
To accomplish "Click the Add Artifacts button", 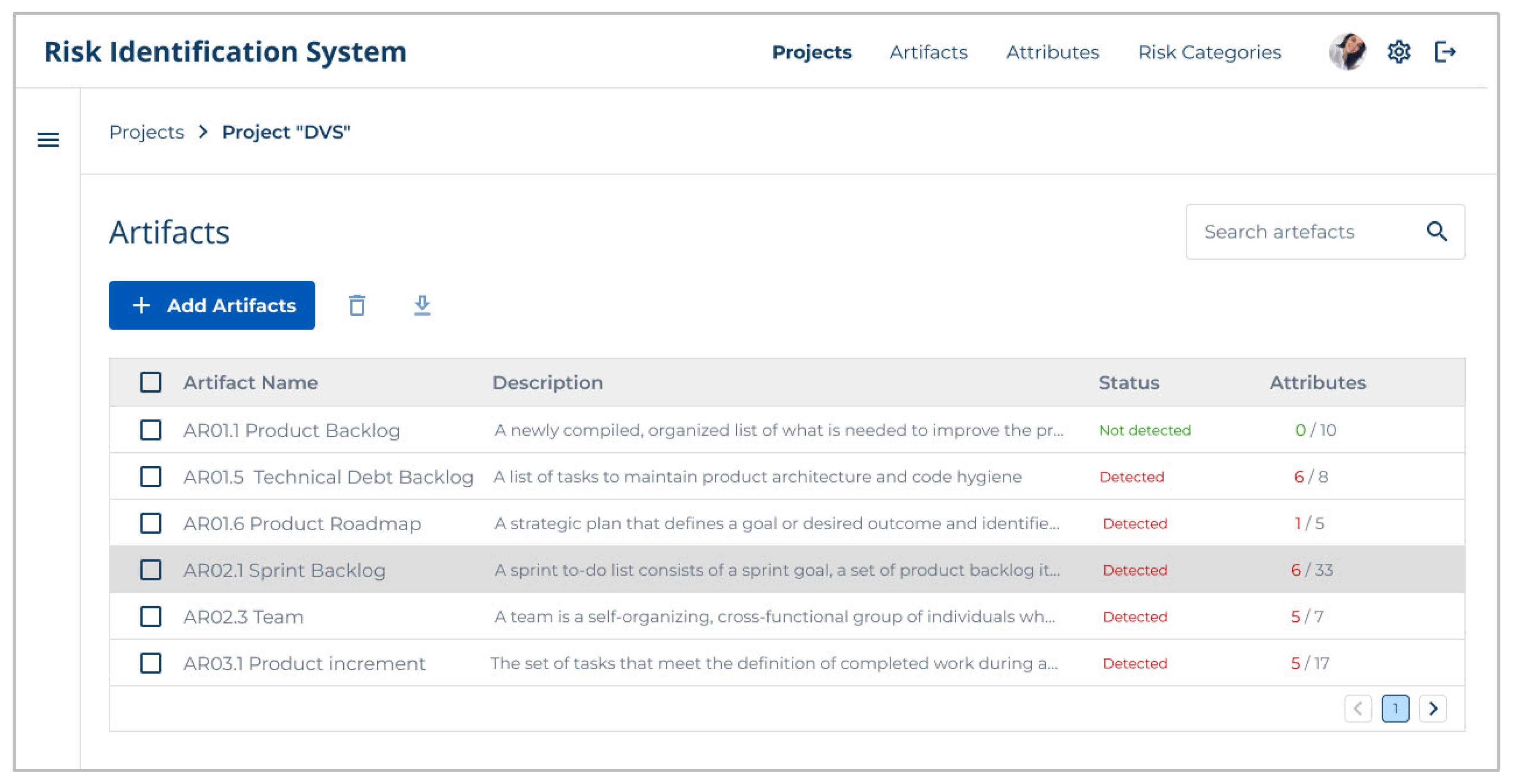I will click(x=212, y=305).
